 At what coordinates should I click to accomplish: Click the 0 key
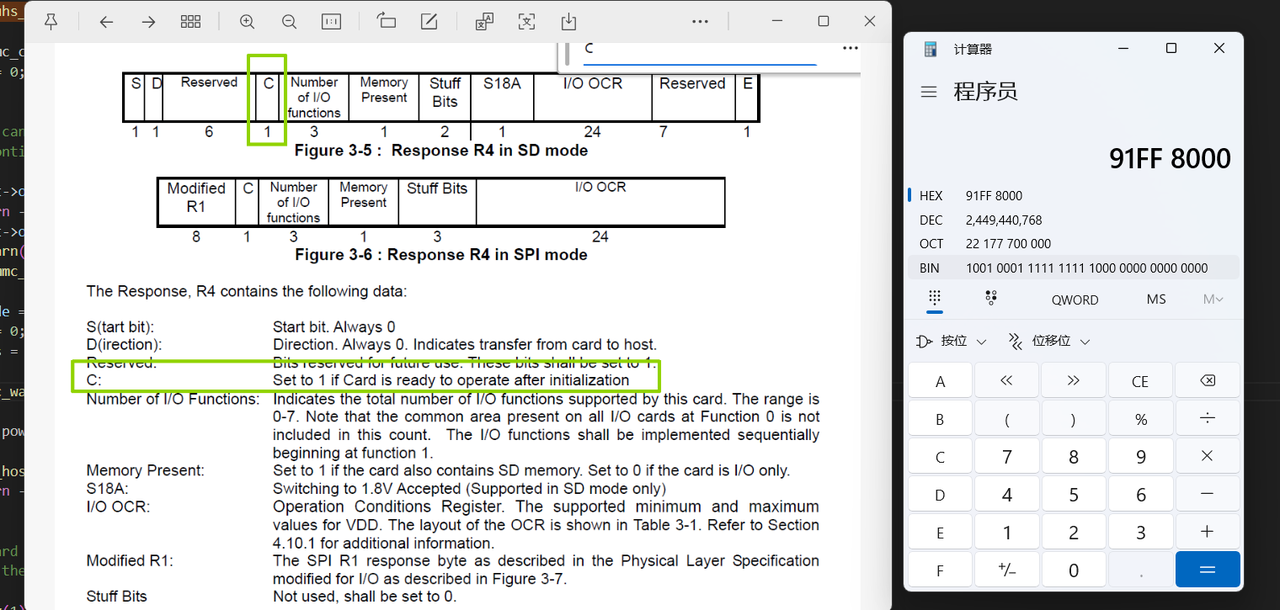(x=1074, y=570)
